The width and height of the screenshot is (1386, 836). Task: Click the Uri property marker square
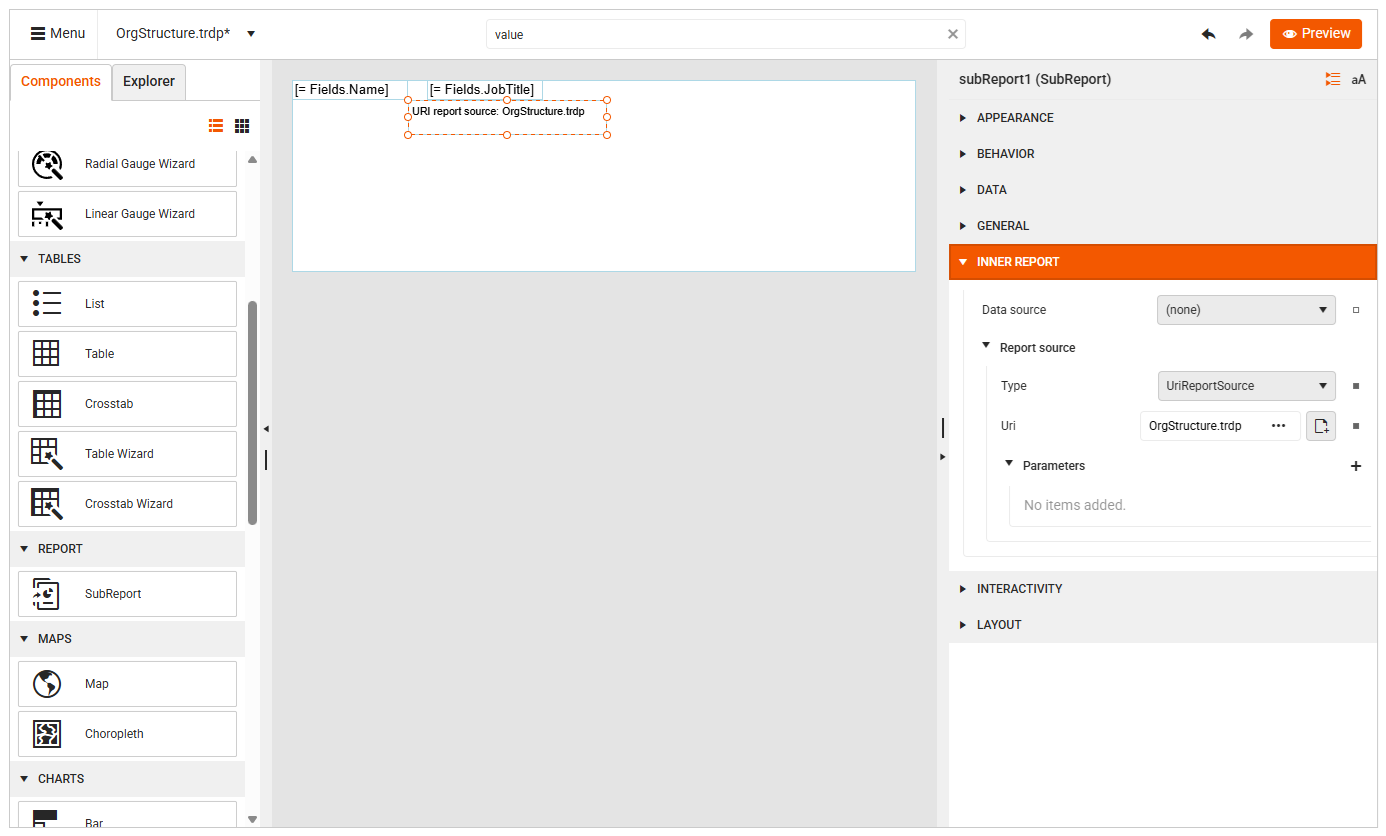[1356, 426]
